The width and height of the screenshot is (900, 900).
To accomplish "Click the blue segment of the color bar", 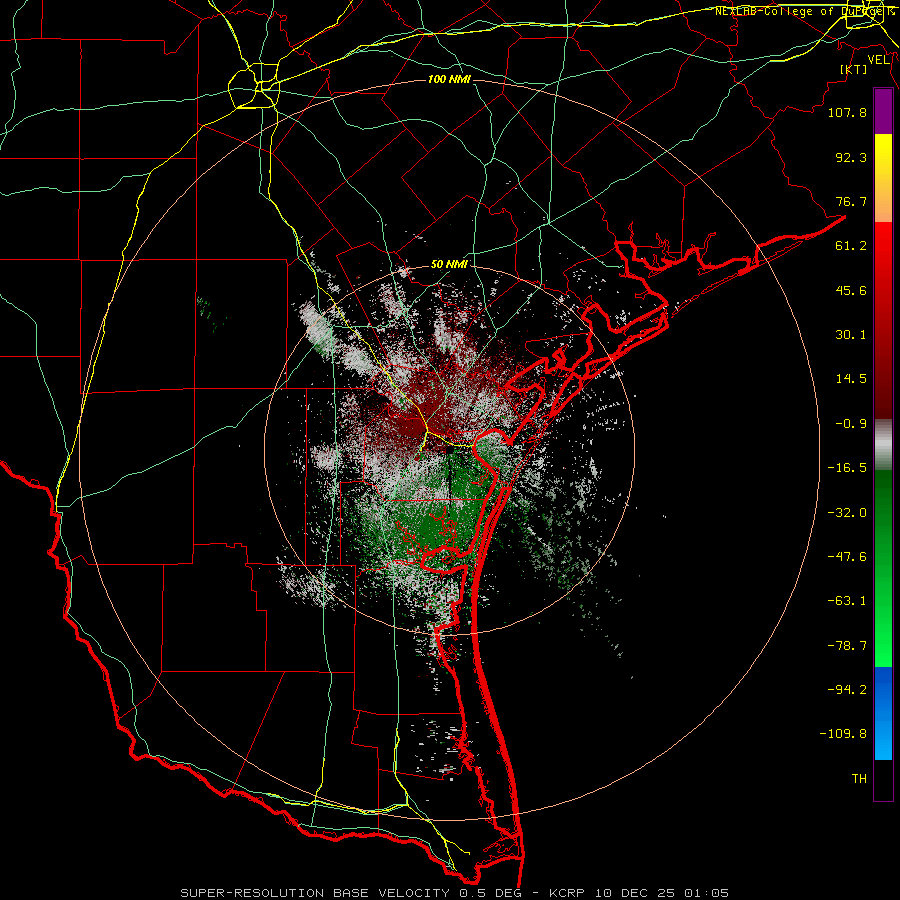I will point(883,713).
